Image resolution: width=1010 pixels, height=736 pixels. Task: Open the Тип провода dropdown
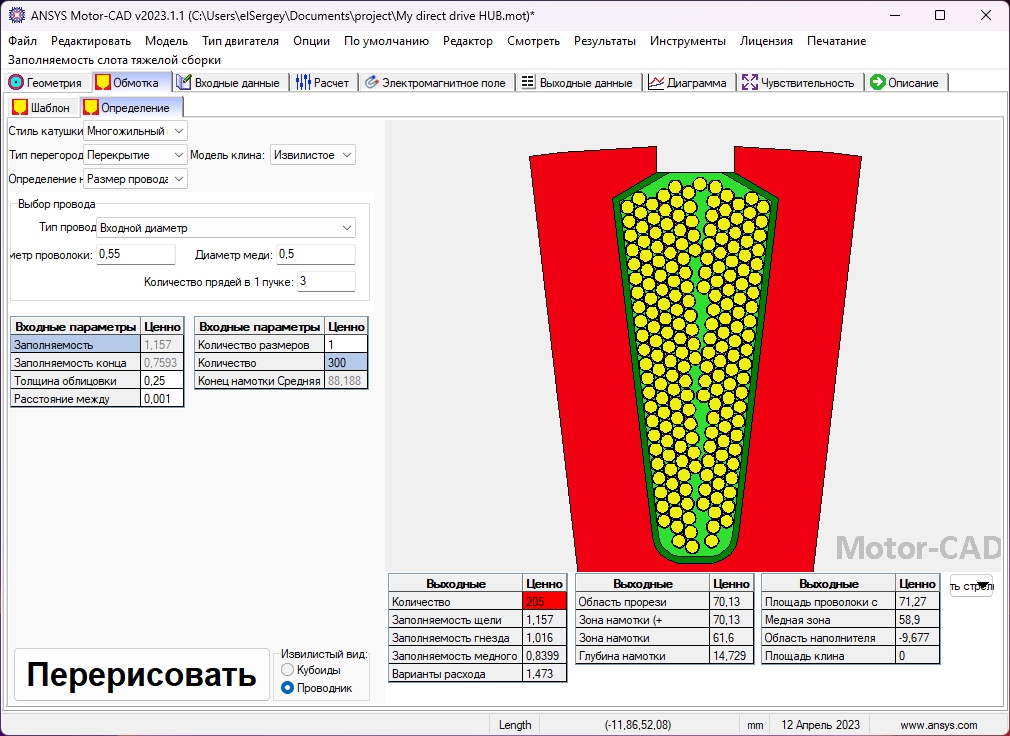[x=346, y=228]
